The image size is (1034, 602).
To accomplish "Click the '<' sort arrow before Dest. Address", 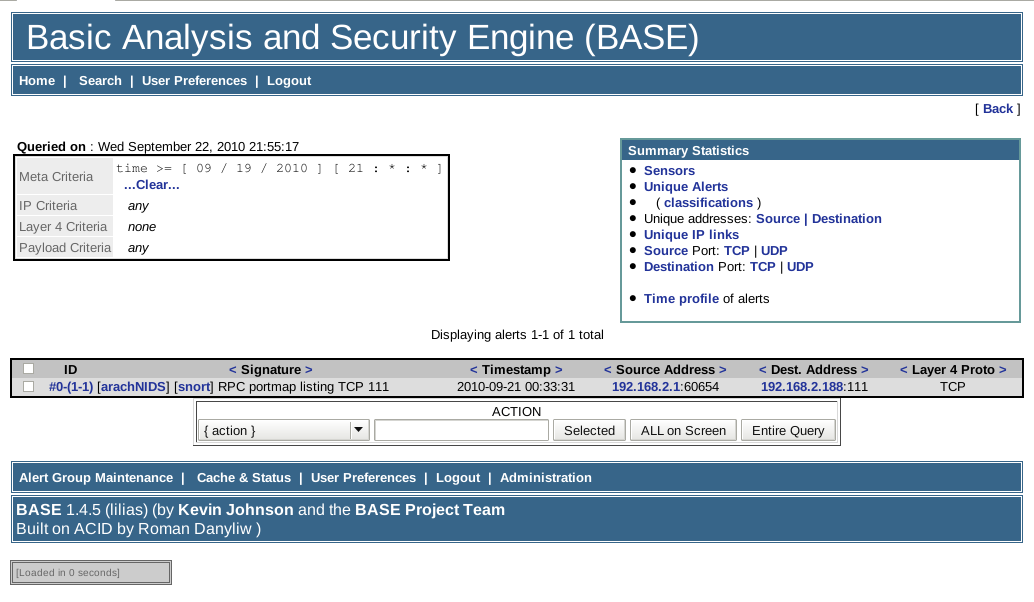I will coord(763,370).
